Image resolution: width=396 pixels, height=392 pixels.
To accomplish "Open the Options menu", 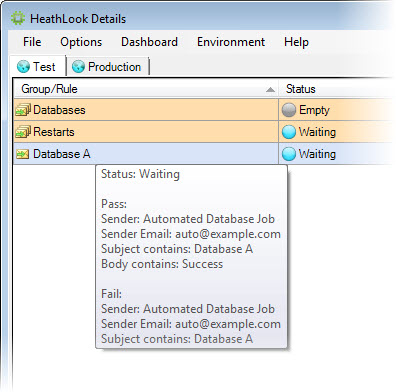I will pos(81,42).
